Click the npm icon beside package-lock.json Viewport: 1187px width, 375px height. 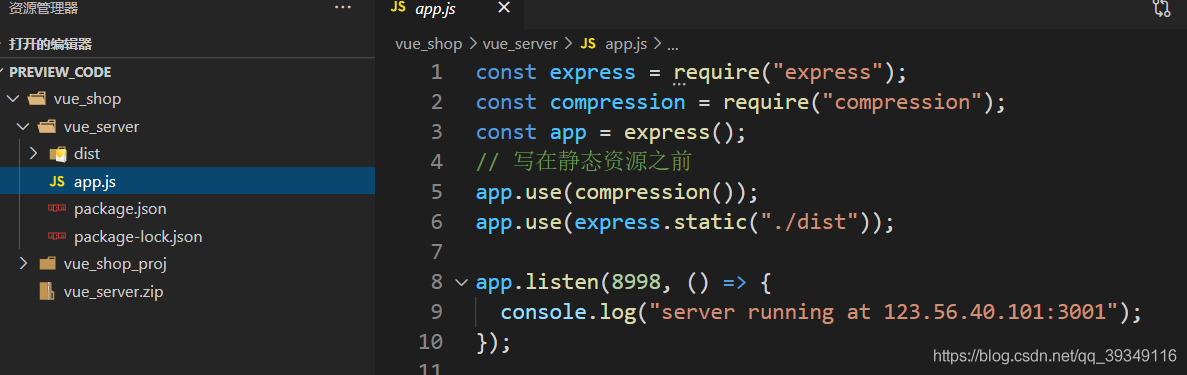(57, 236)
